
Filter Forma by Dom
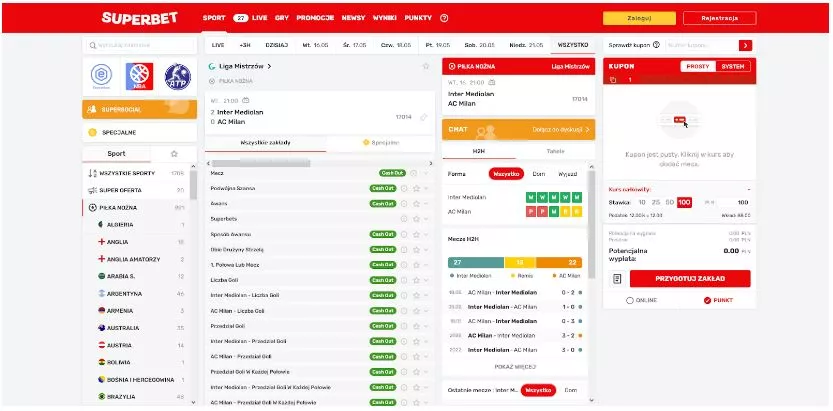[x=539, y=174]
